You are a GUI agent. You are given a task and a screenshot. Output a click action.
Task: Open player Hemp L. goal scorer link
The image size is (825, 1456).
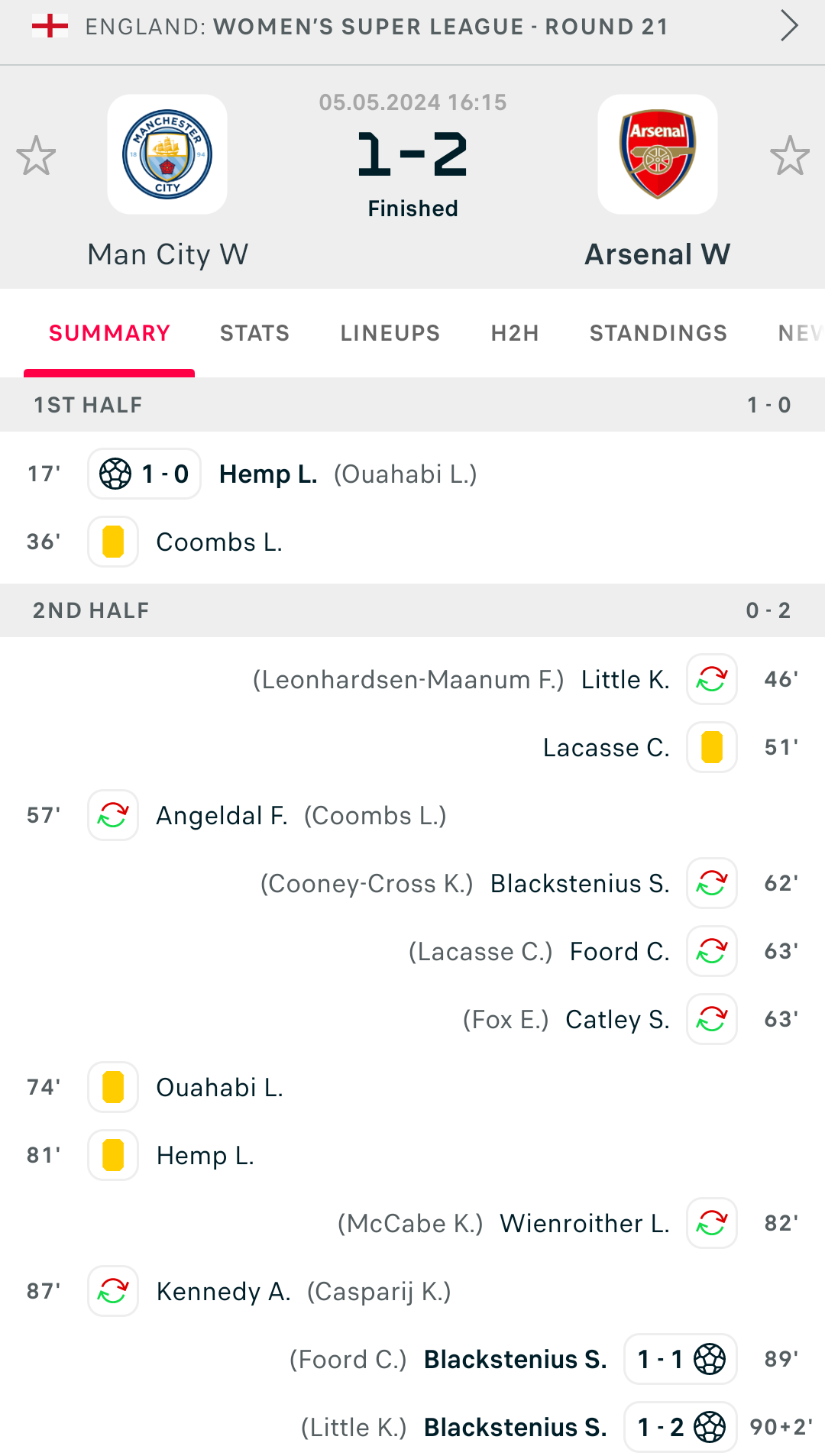[x=268, y=474]
